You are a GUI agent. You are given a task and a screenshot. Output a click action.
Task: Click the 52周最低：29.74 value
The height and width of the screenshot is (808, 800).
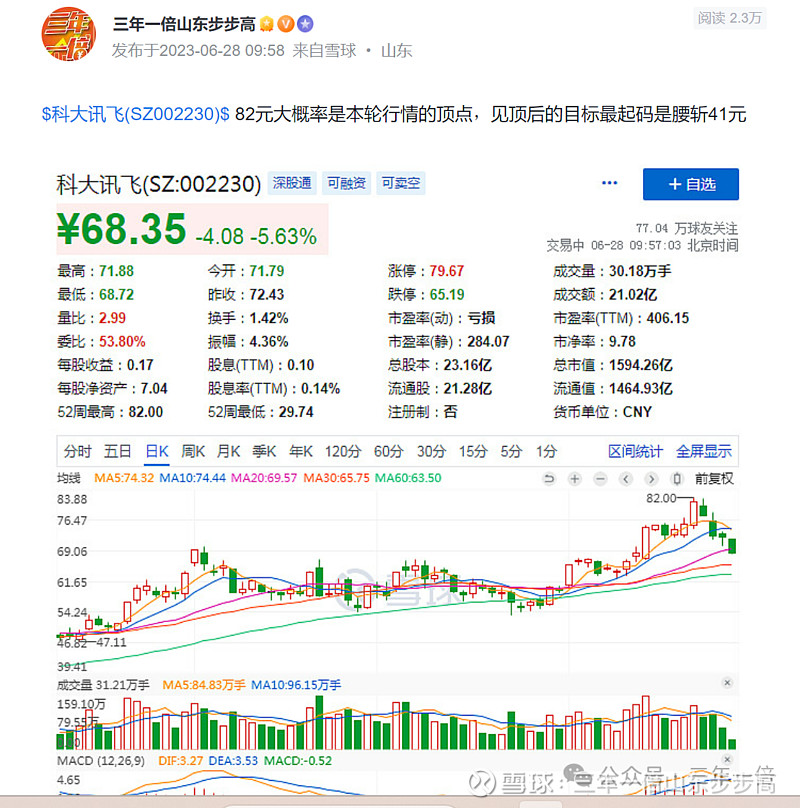point(260,412)
